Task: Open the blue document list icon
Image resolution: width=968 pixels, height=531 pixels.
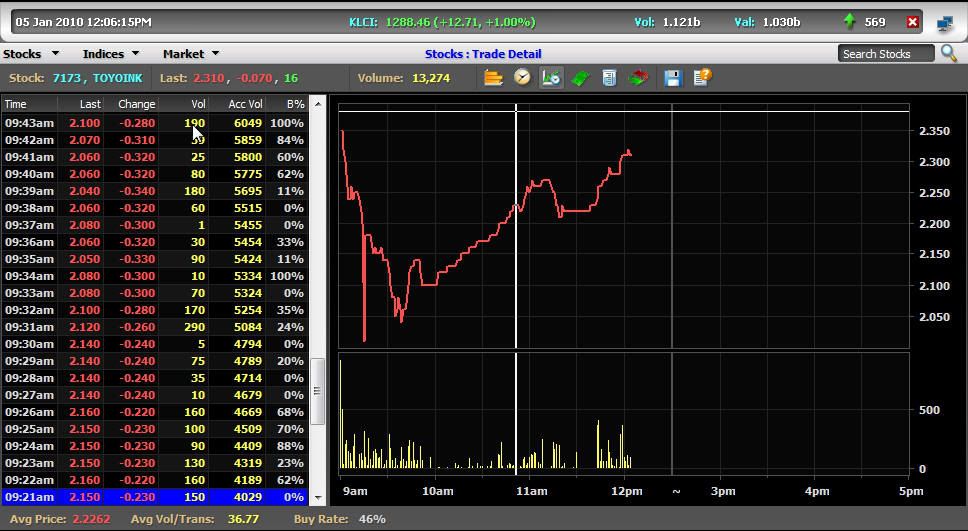Action: (608, 78)
